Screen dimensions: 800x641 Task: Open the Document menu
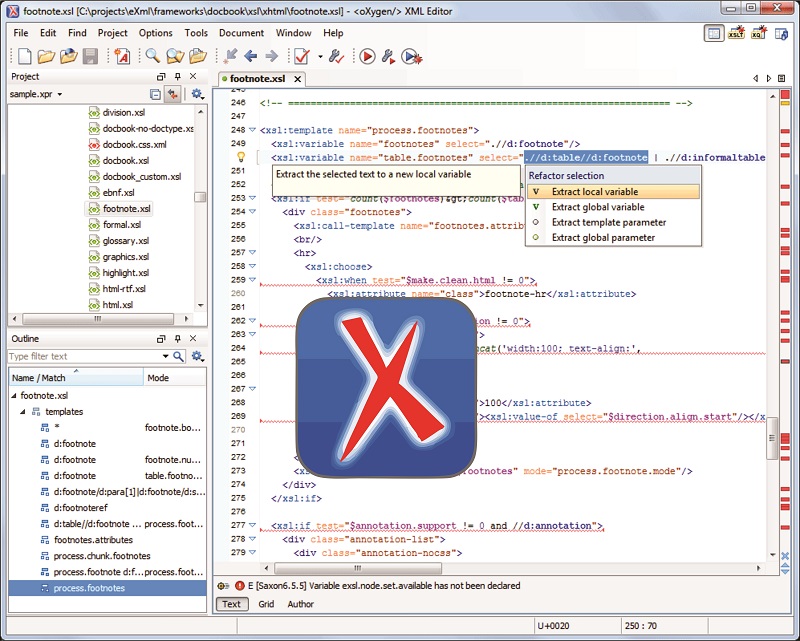pos(240,32)
